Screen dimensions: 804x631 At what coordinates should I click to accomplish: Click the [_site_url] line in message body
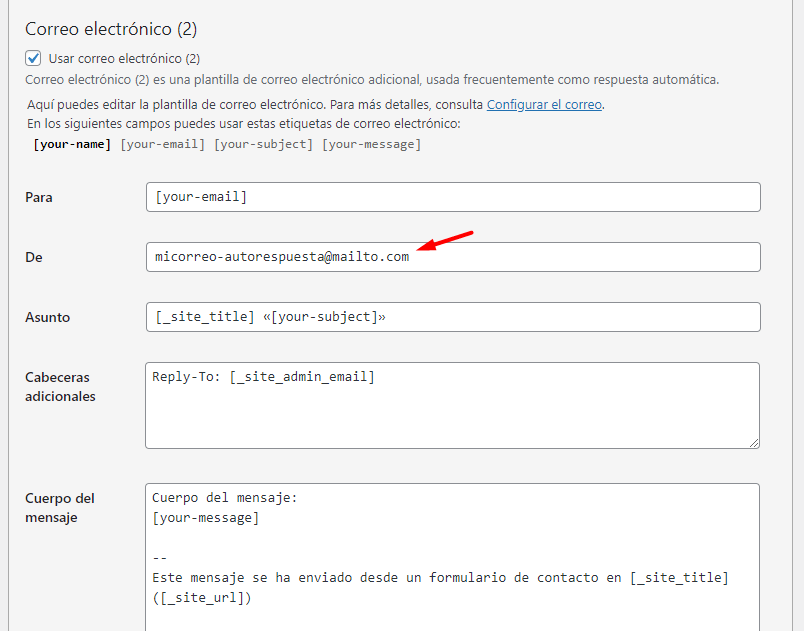click(202, 598)
